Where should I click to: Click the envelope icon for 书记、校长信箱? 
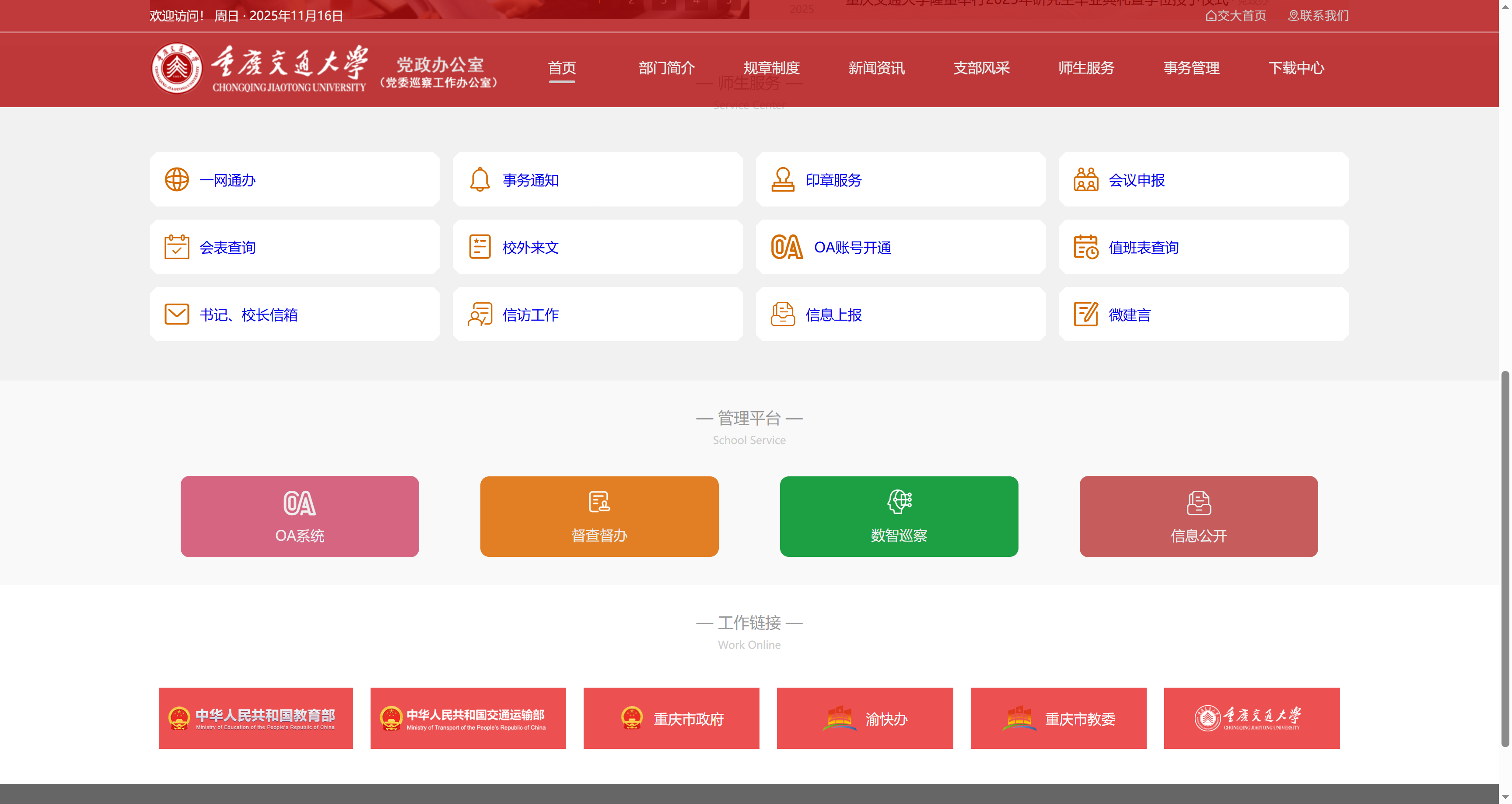[x=177, y=315]
